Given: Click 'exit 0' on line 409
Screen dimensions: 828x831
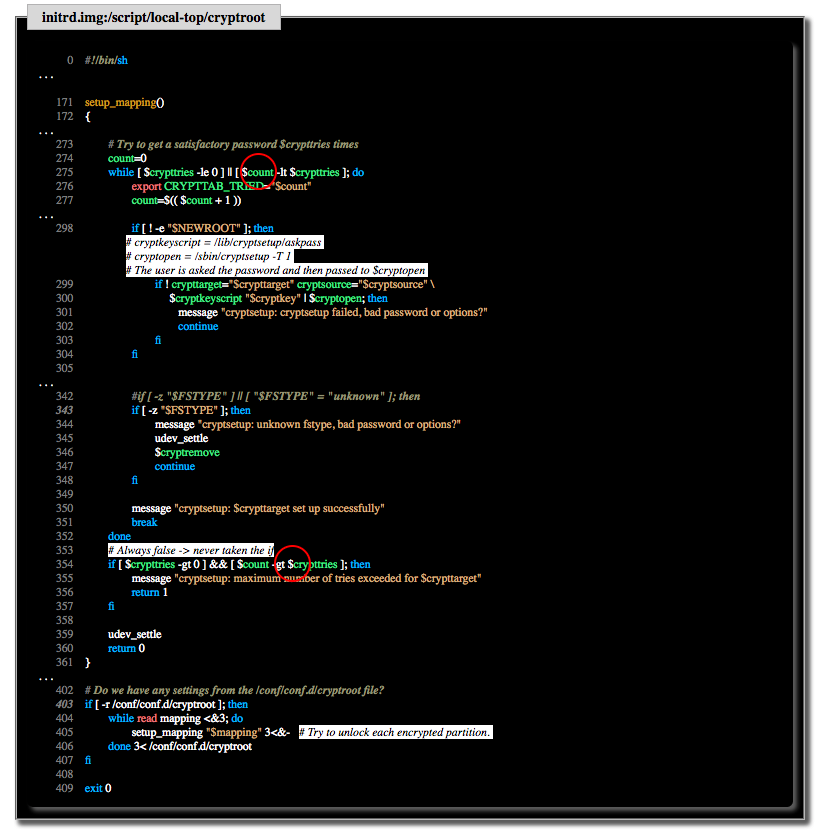Looking at the screenshot, I should [98, 789].
